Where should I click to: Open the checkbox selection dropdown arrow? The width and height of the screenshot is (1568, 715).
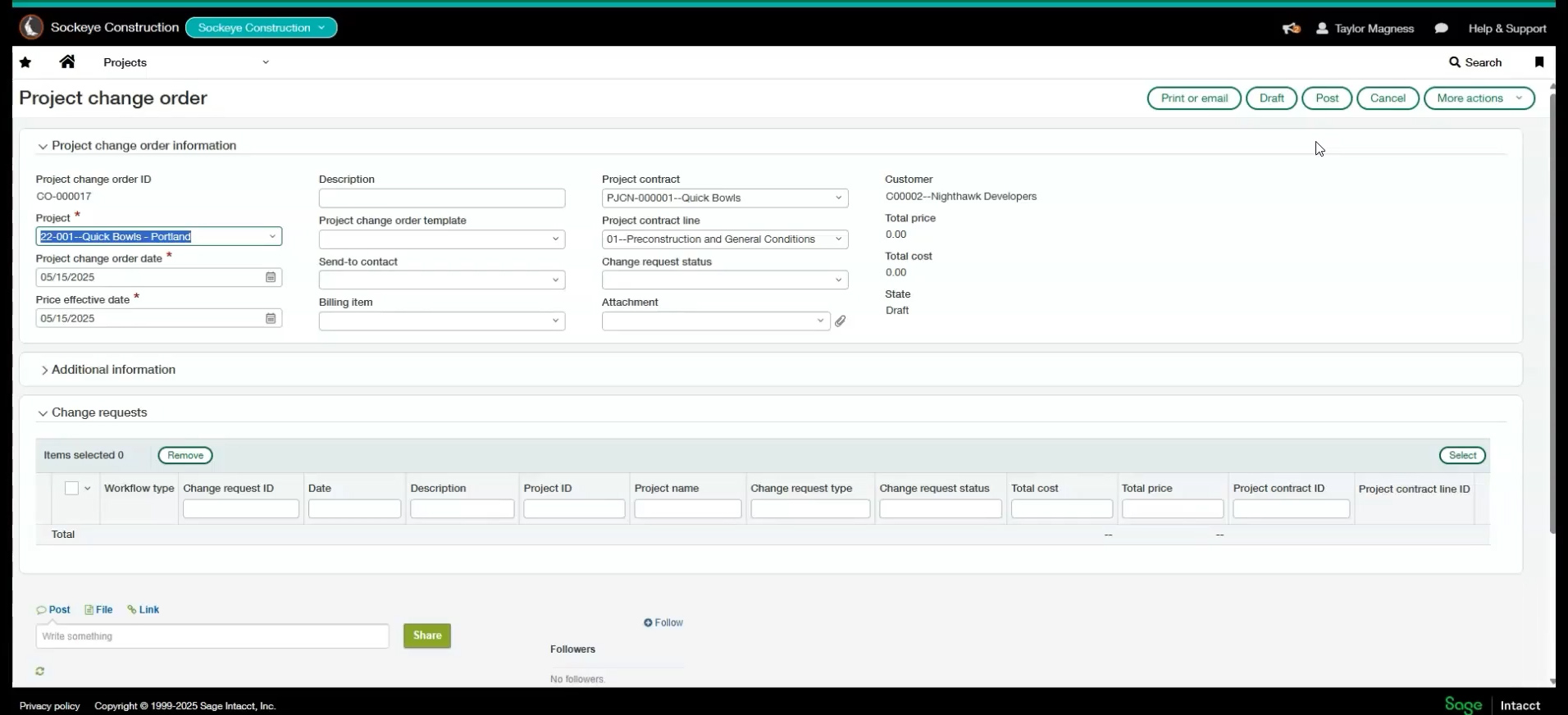88,488
